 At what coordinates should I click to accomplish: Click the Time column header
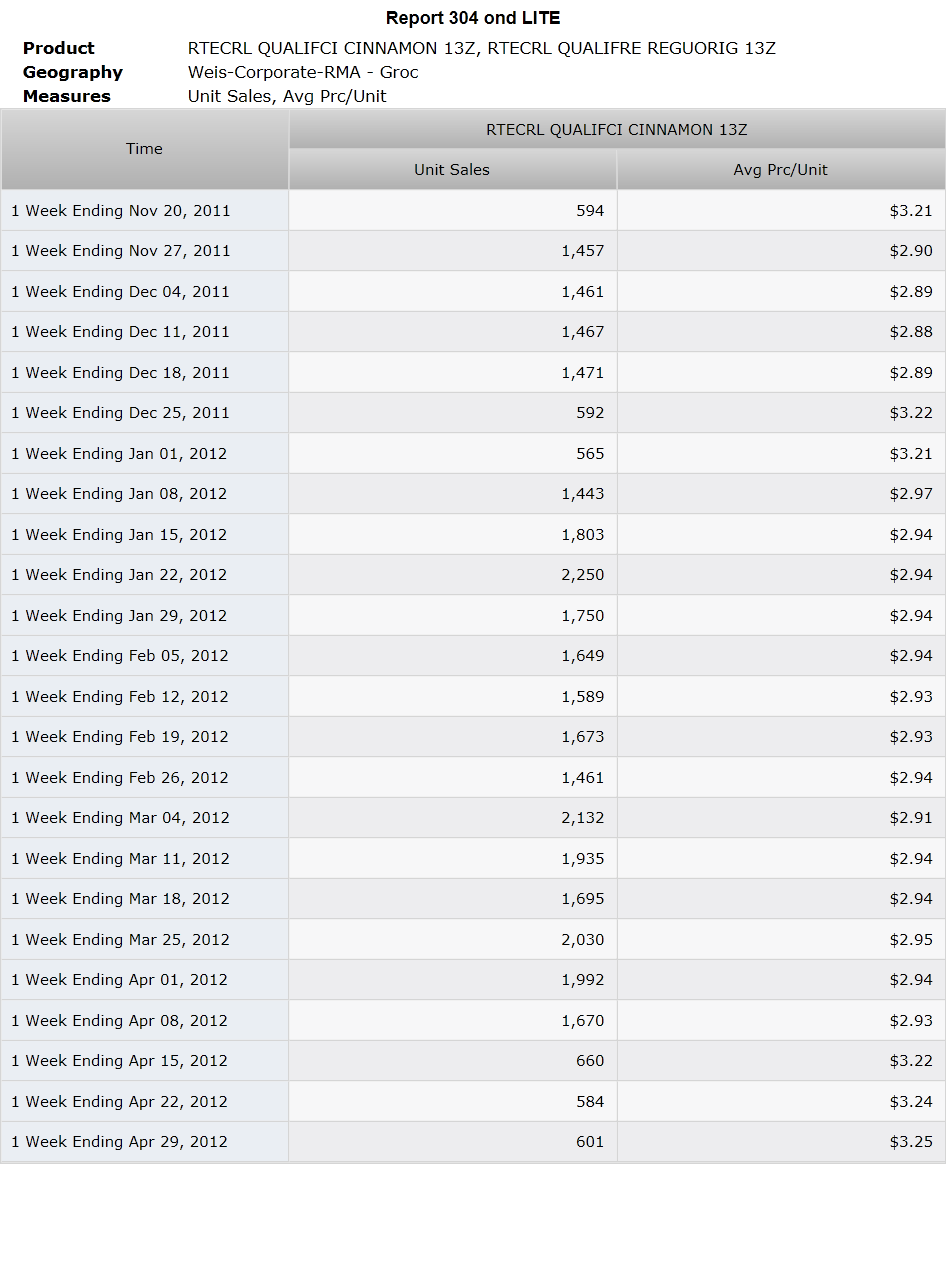click(144, 149)
